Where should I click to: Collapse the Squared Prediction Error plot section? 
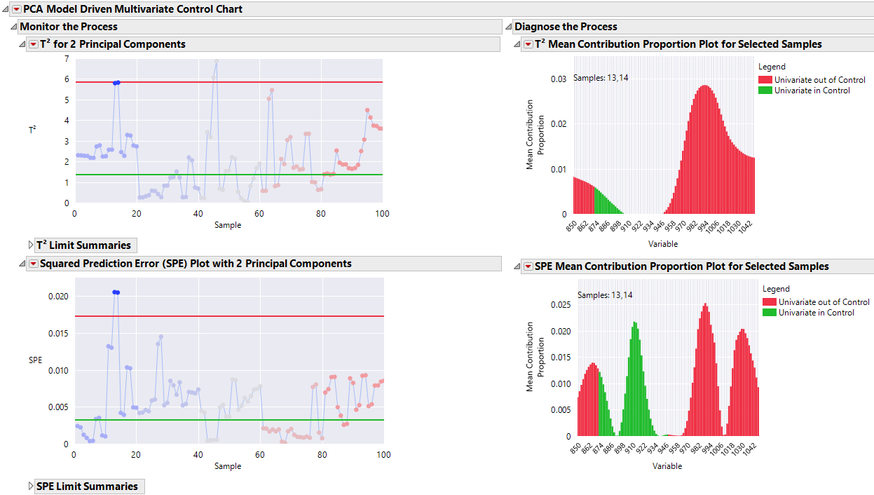coord(22,264)
